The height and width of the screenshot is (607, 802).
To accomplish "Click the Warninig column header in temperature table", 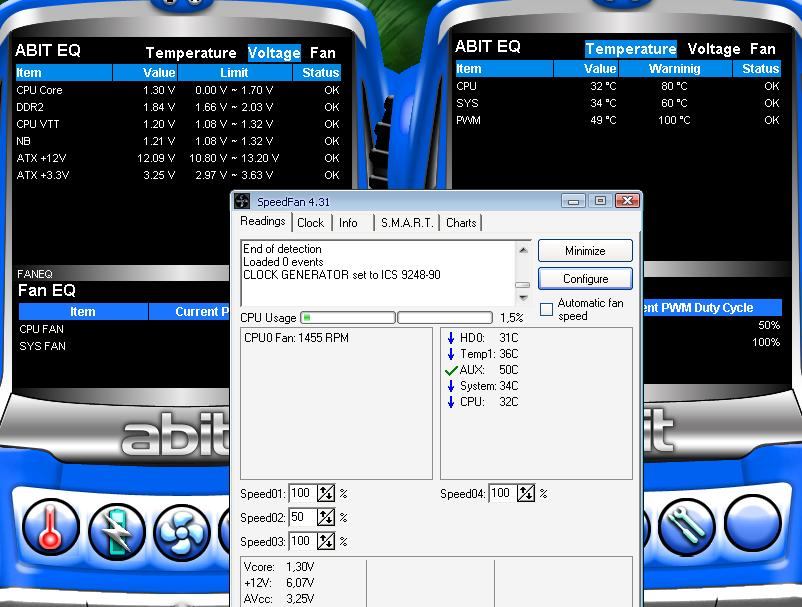I will 675,69.
